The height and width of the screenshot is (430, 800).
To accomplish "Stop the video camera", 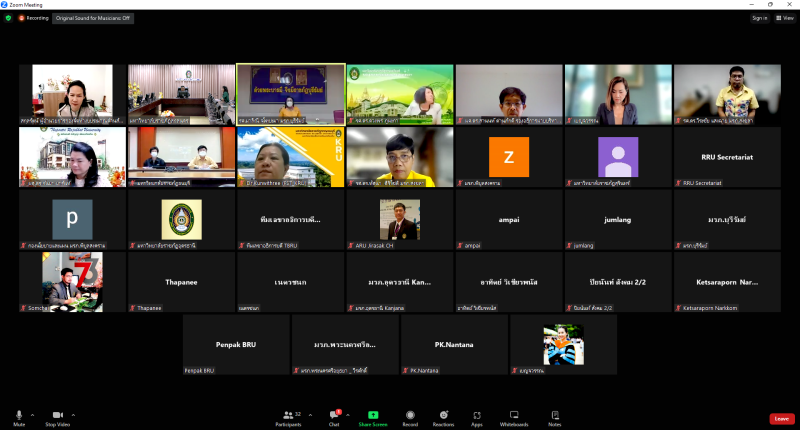I will pyautogui.click(x=57, y=416).
